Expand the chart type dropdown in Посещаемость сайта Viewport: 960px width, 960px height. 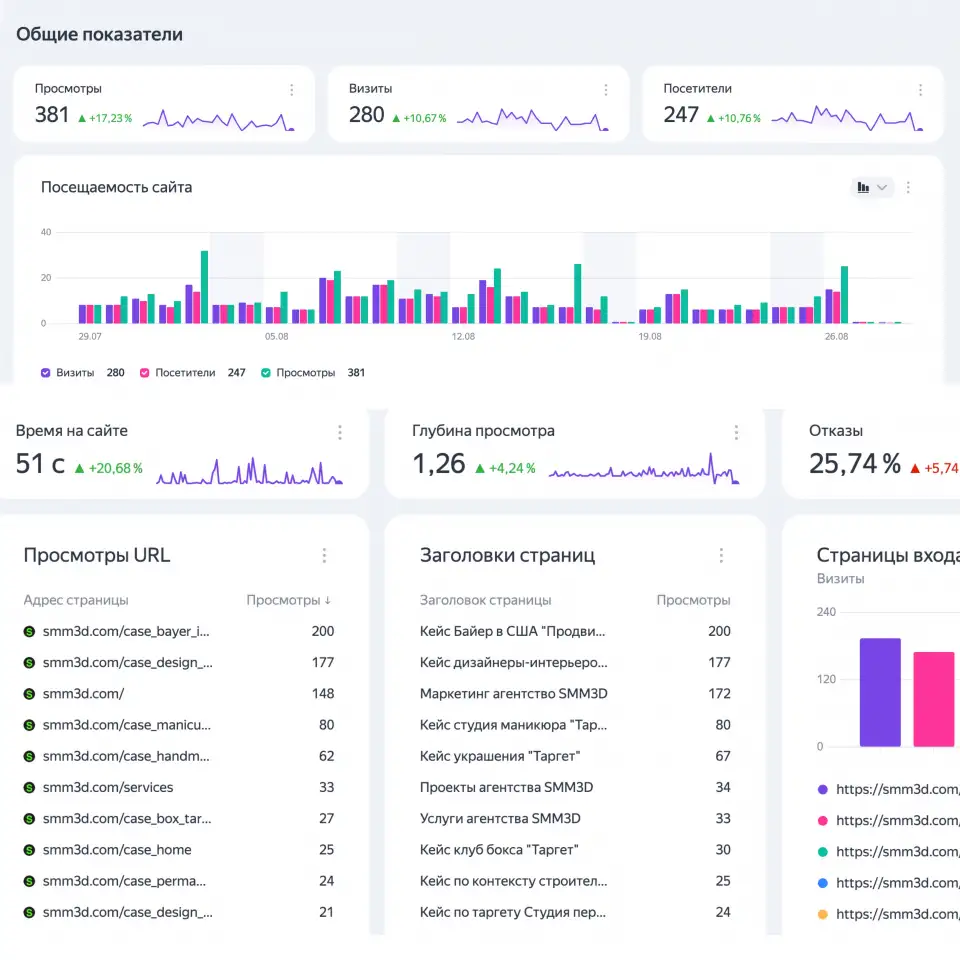click(872, 187)
